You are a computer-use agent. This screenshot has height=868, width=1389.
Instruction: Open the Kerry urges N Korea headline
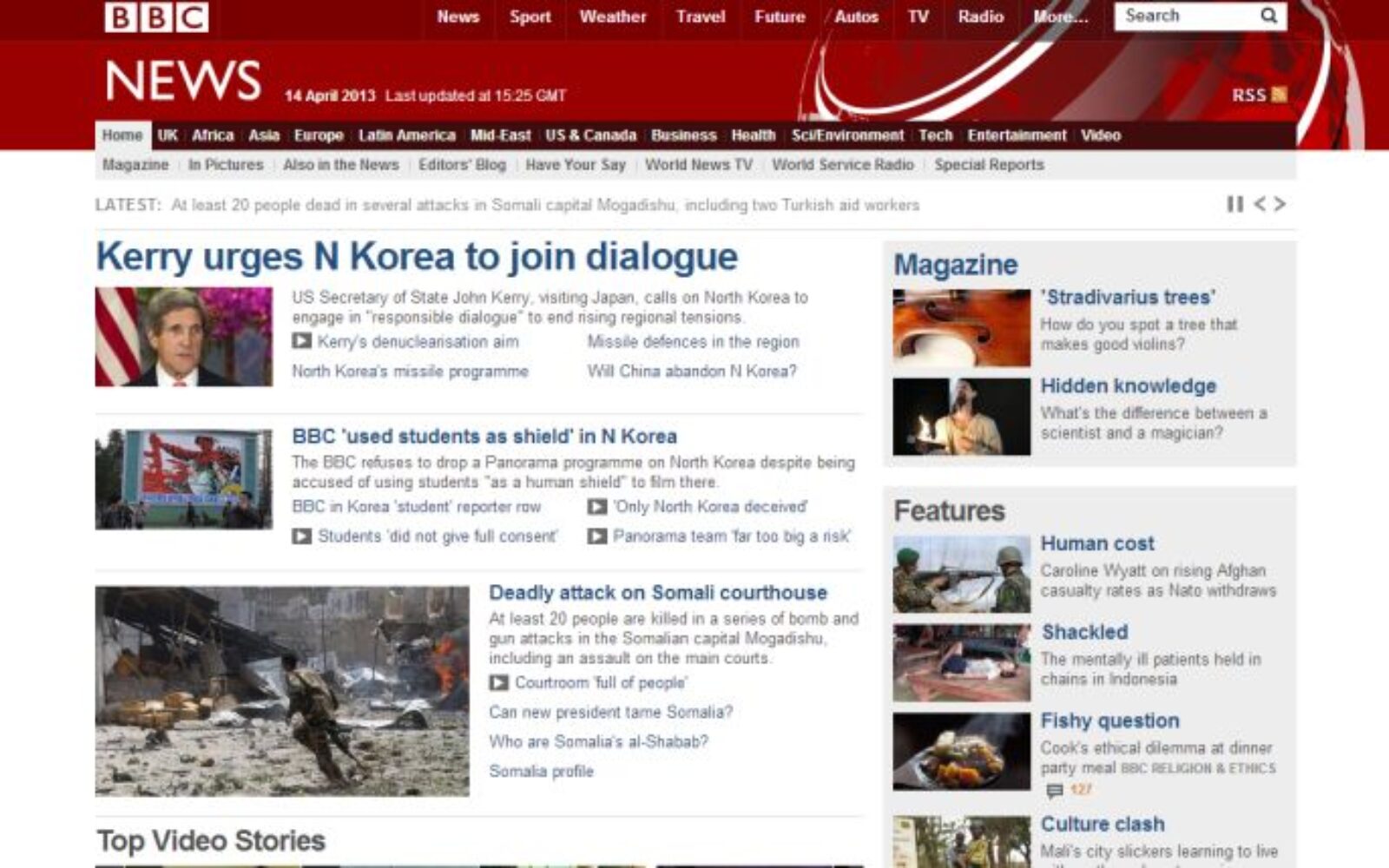pyautogui.click(x=417, y=257)
